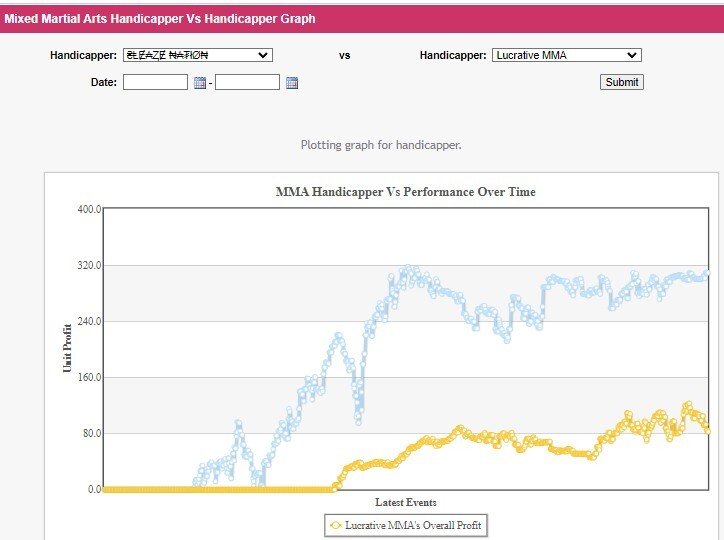
Task: Toggle Lucrative MMA's Overall Profit legend entry
Action: (x=413, y=525)
